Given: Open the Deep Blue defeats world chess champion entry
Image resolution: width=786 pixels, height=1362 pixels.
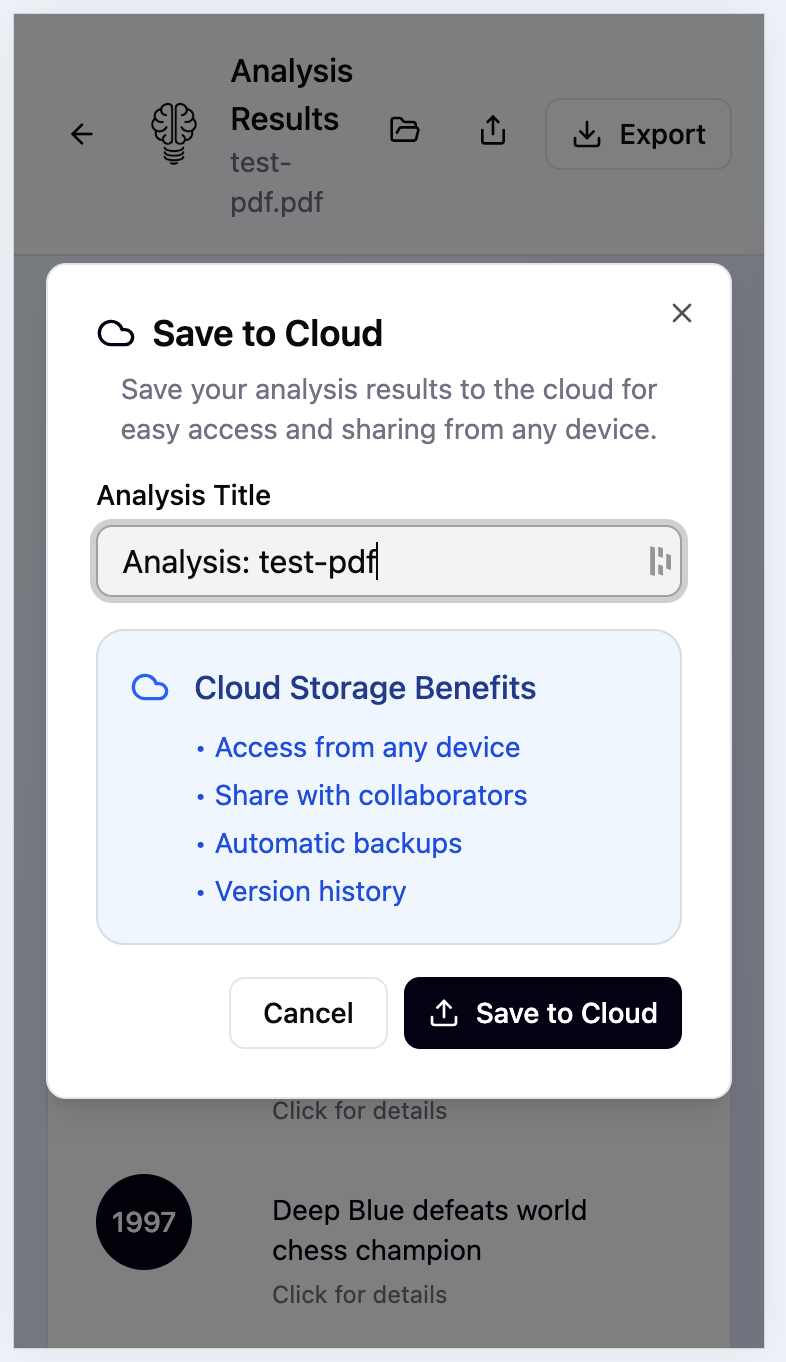Looking at the screenshot, I should (429, 1230).
